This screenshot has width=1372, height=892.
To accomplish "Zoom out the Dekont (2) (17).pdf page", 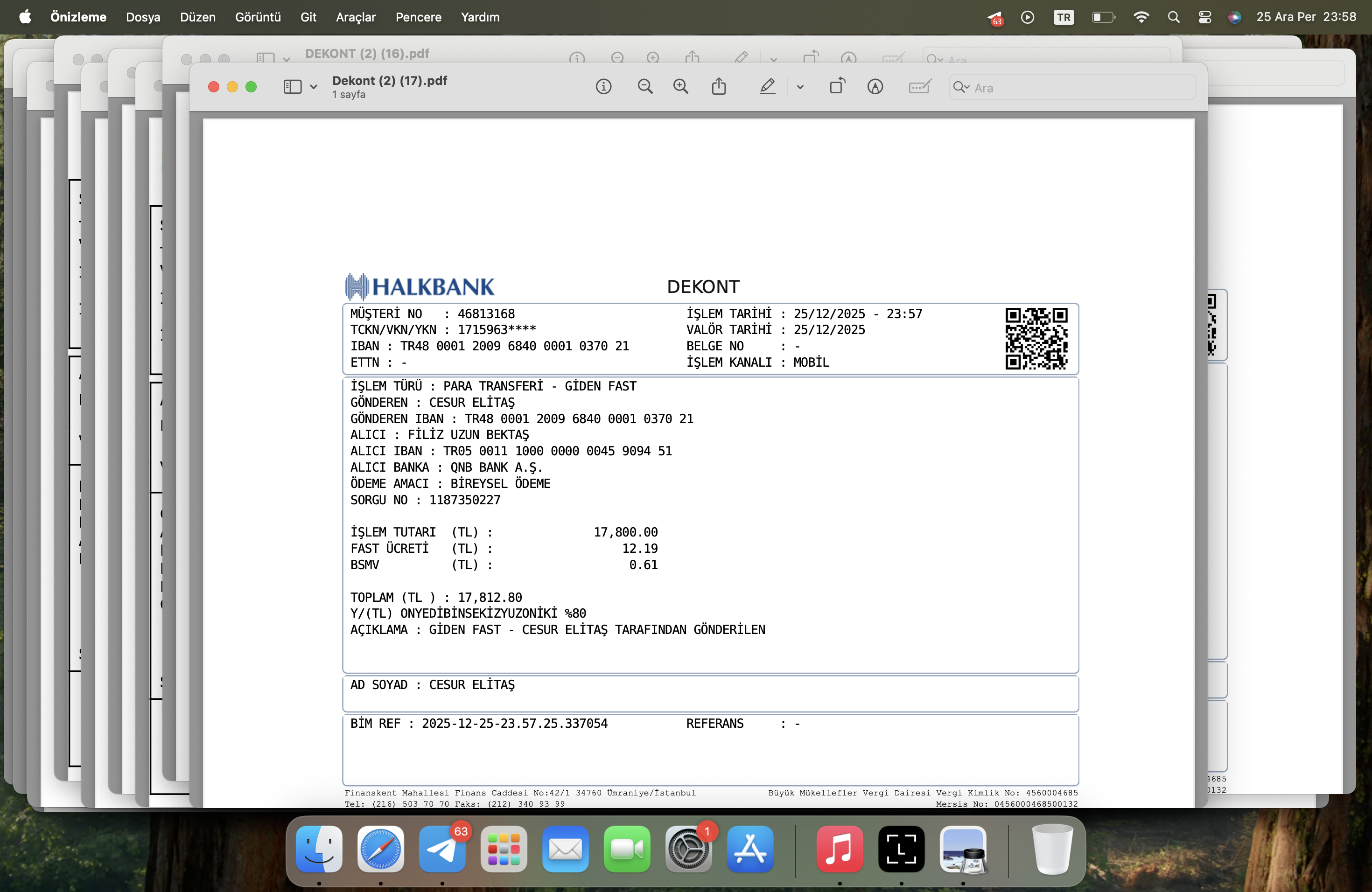I will point(645,87).
